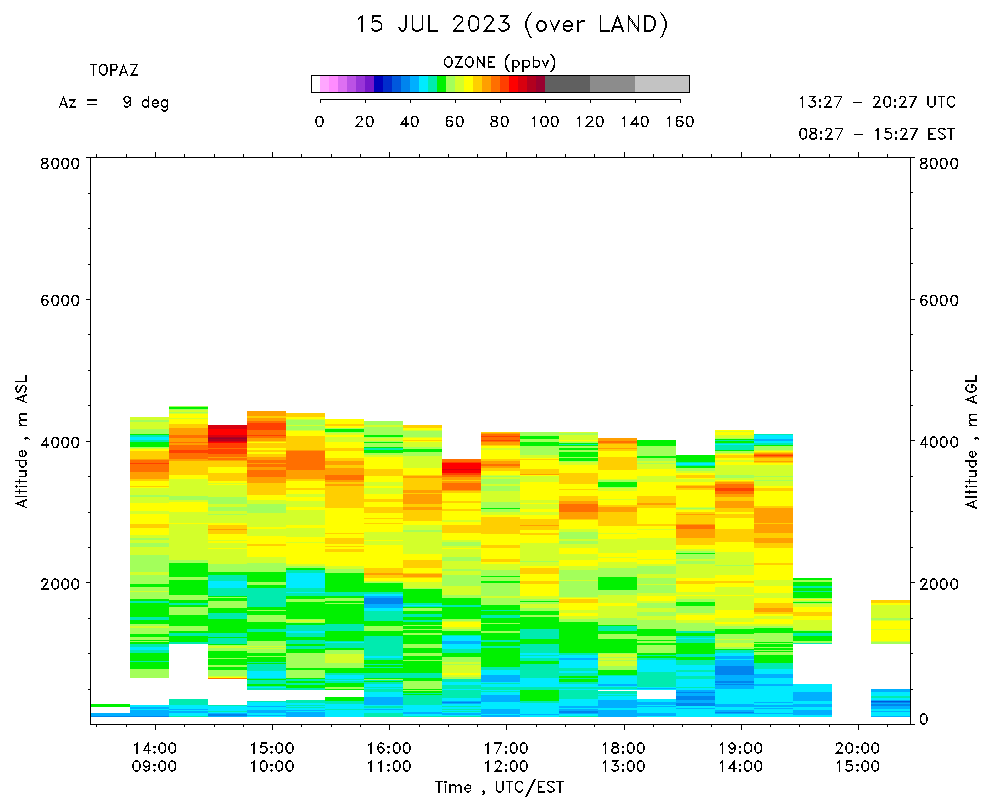Click the "Az = 9 deg" azimuth text
This screenshot has width=1000, height=800.
(114, 103)
